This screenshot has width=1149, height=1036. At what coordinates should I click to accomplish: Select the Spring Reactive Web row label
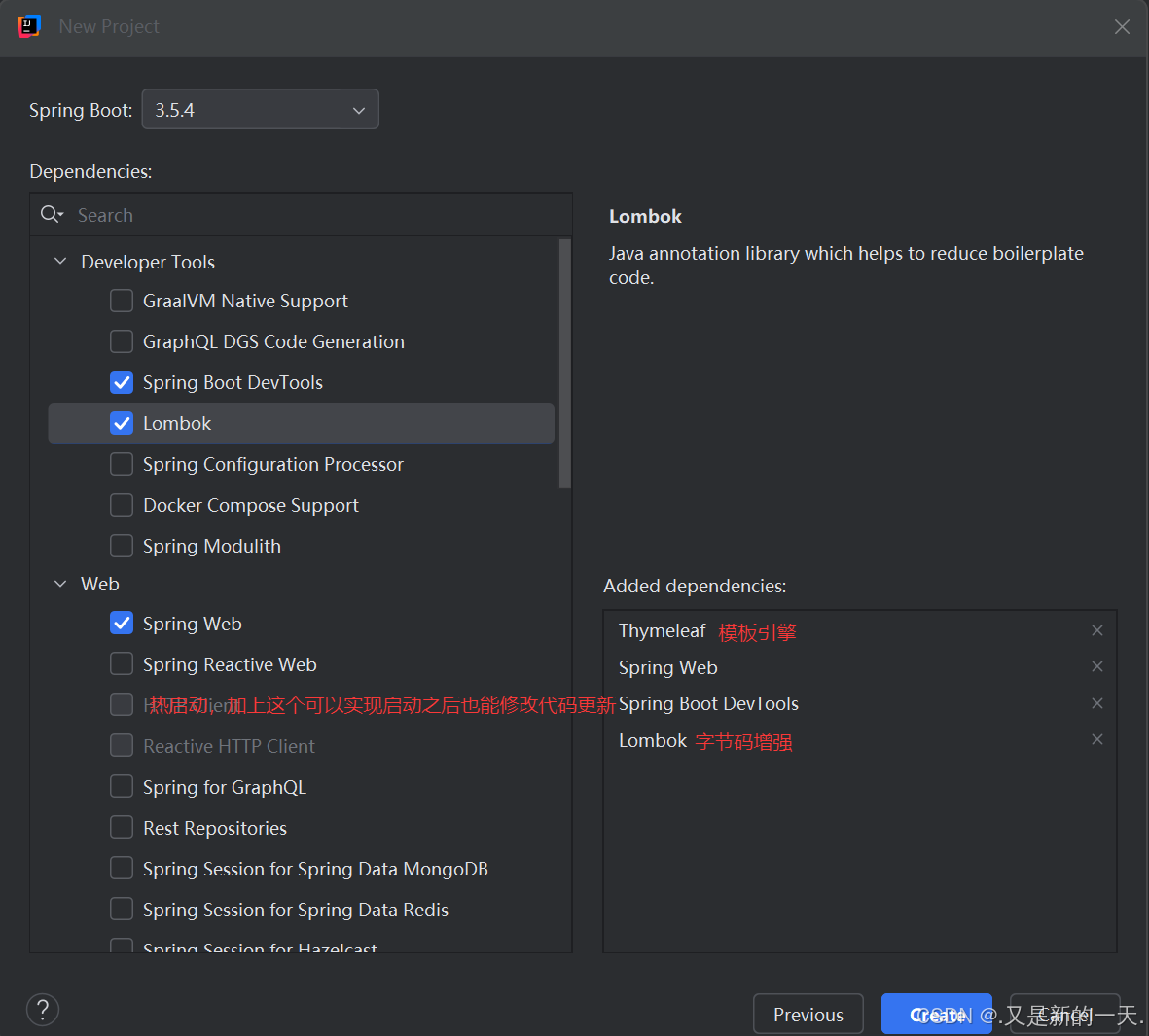coord(230,664)
